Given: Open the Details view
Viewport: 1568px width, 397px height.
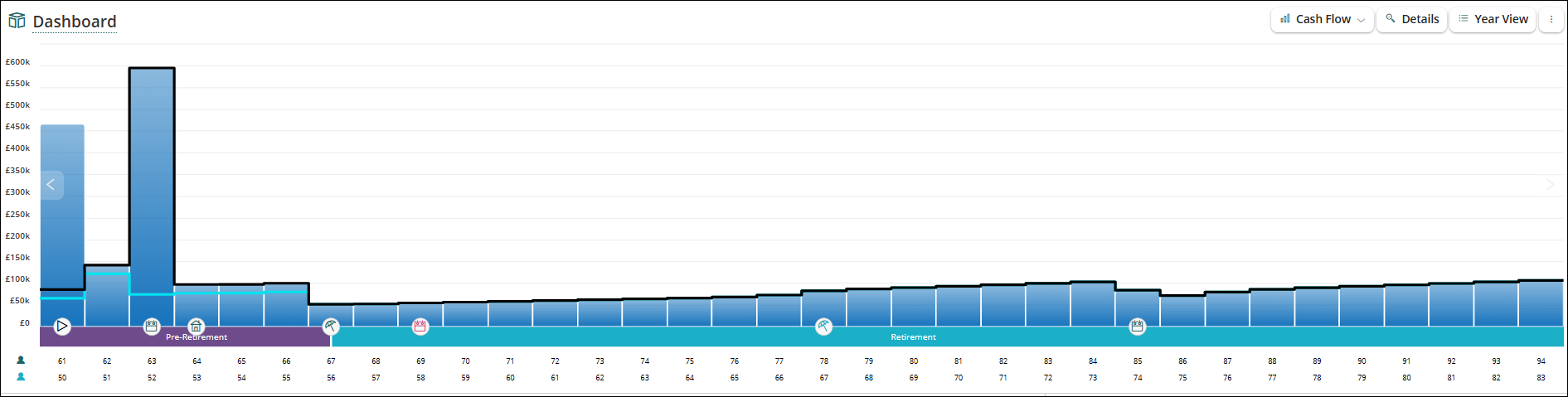Looking at the screenshot, I should (x=1412, y=19).
